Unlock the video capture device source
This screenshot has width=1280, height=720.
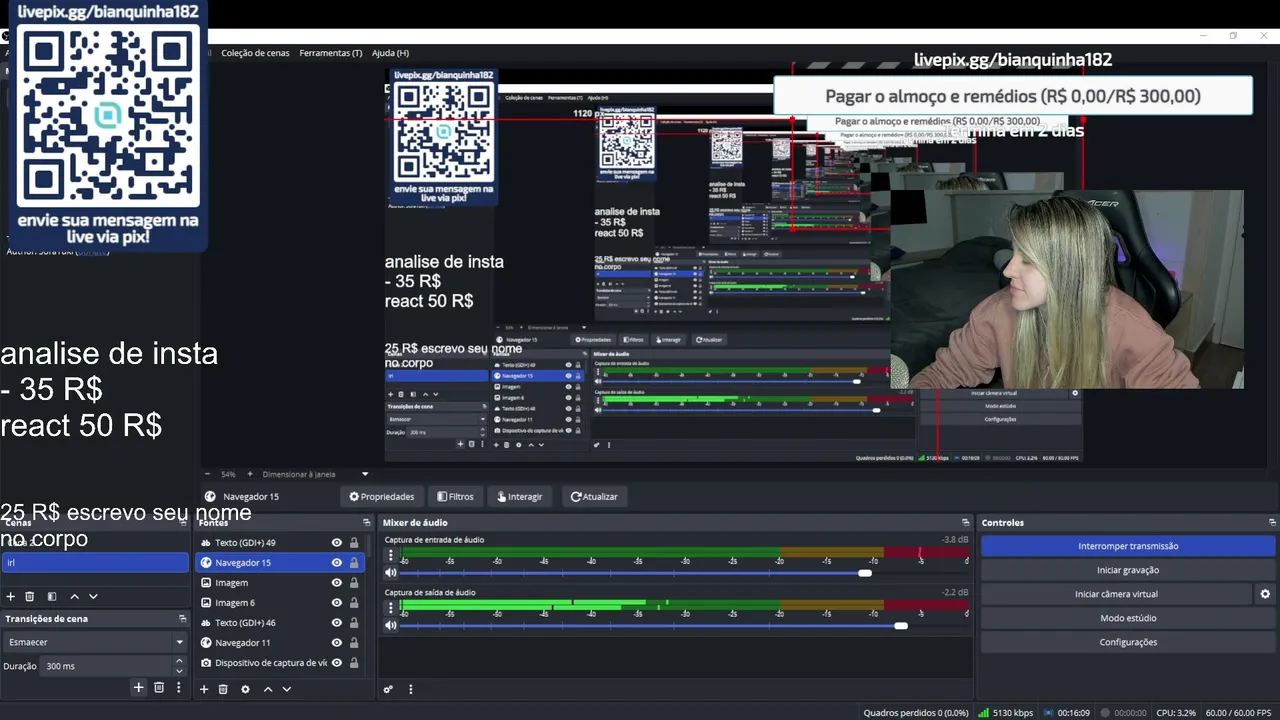pyautogui.click(x=354, y=663)
